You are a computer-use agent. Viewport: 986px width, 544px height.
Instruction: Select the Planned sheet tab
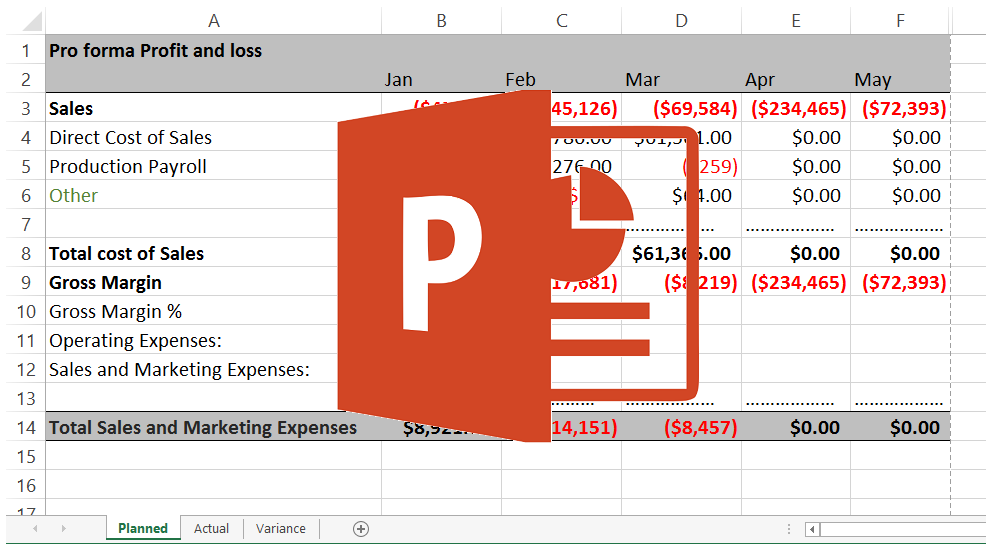tap(143, 529)
